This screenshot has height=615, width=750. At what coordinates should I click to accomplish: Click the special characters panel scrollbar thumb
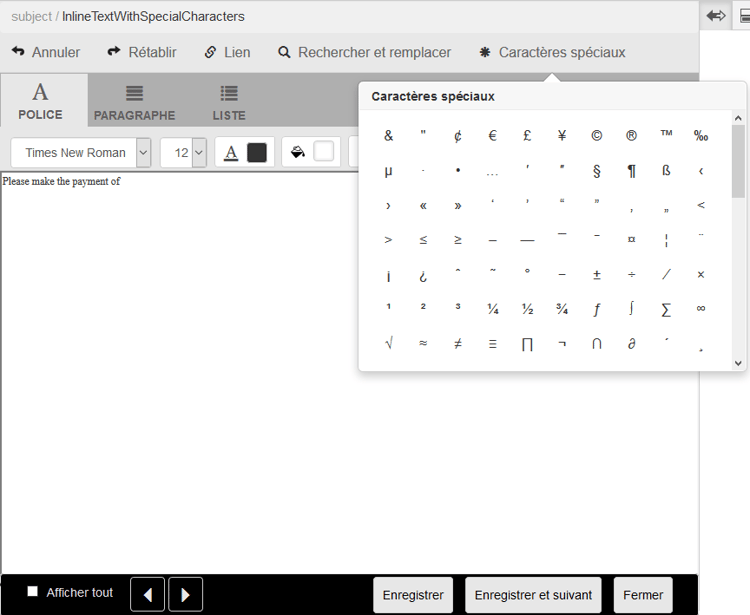point(738,161)
